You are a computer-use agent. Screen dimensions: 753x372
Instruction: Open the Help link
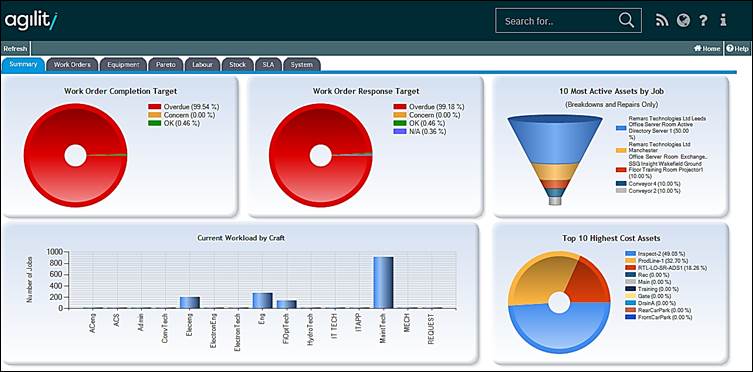tap(738, 48)
